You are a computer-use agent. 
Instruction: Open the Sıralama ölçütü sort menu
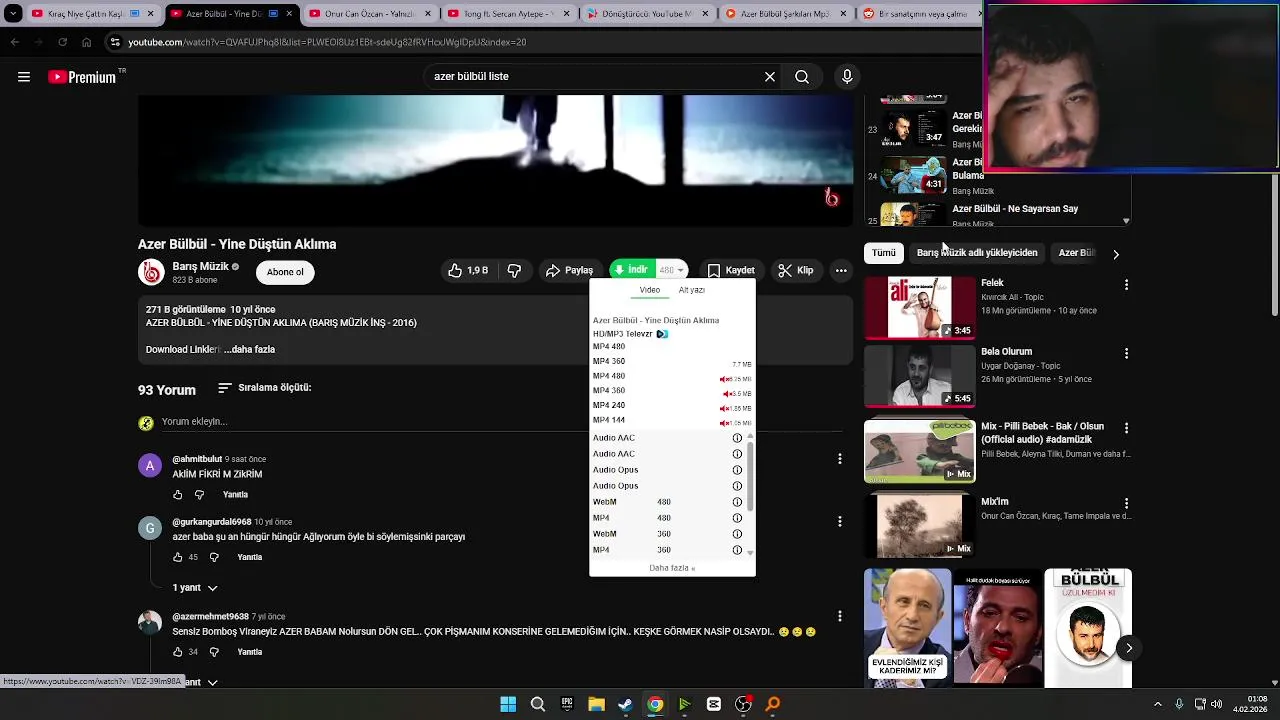[x=265, y=388]
